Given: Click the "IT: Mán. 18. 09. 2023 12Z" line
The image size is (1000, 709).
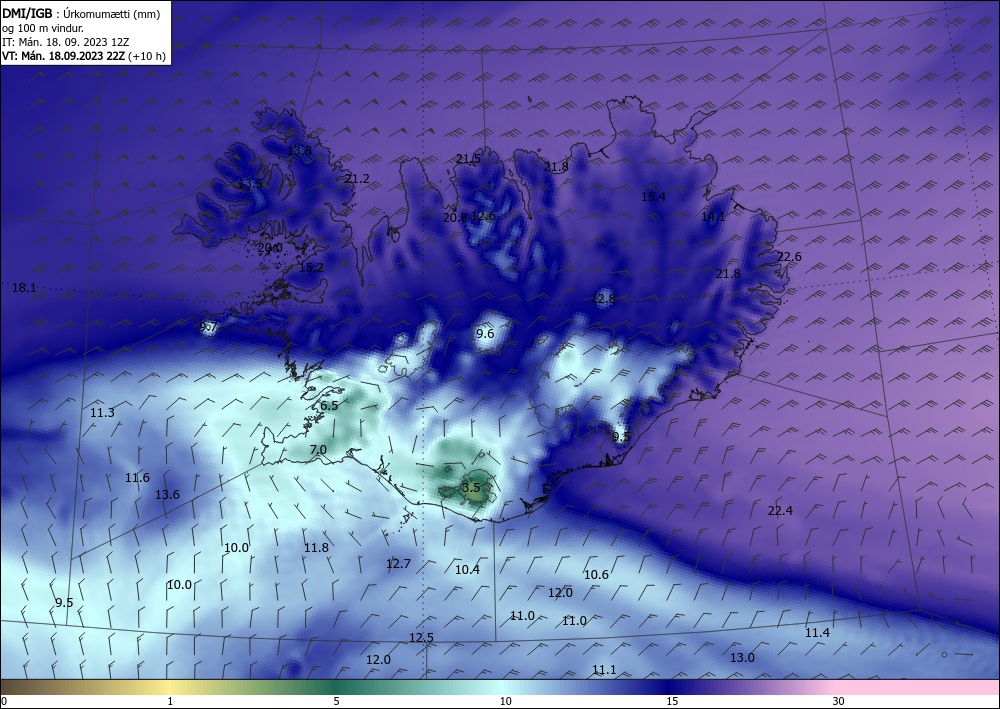Looking at the screenshot, I should tap(66, 42).
